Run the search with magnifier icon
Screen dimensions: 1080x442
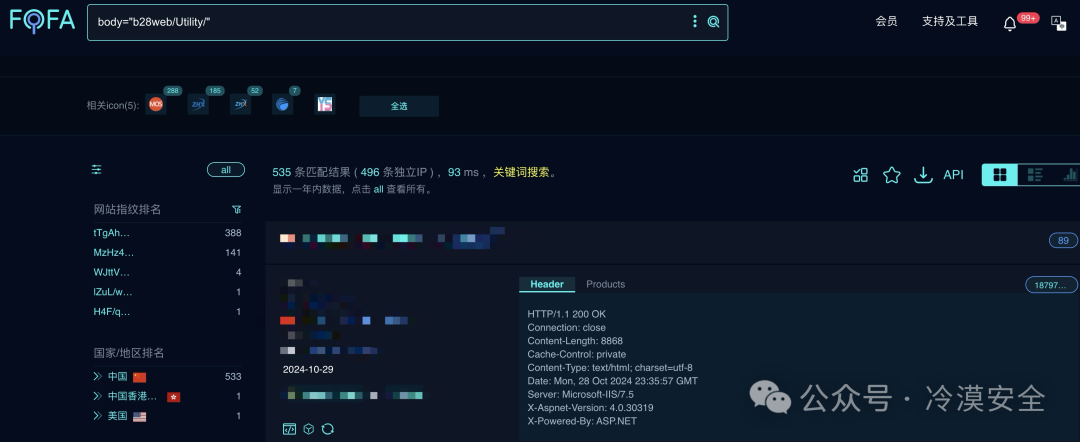click(714, 21)
